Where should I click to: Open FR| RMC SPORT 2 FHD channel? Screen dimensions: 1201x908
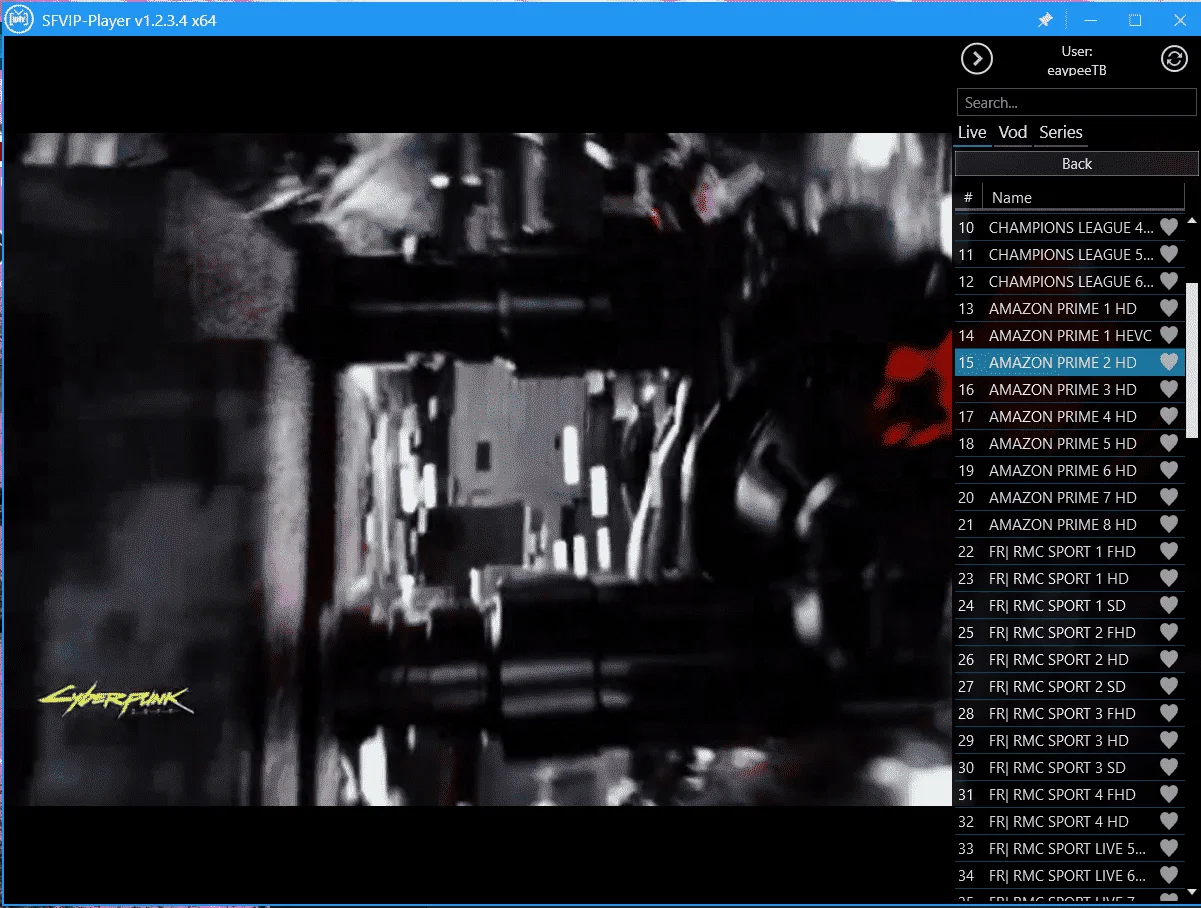point(1070,632)
